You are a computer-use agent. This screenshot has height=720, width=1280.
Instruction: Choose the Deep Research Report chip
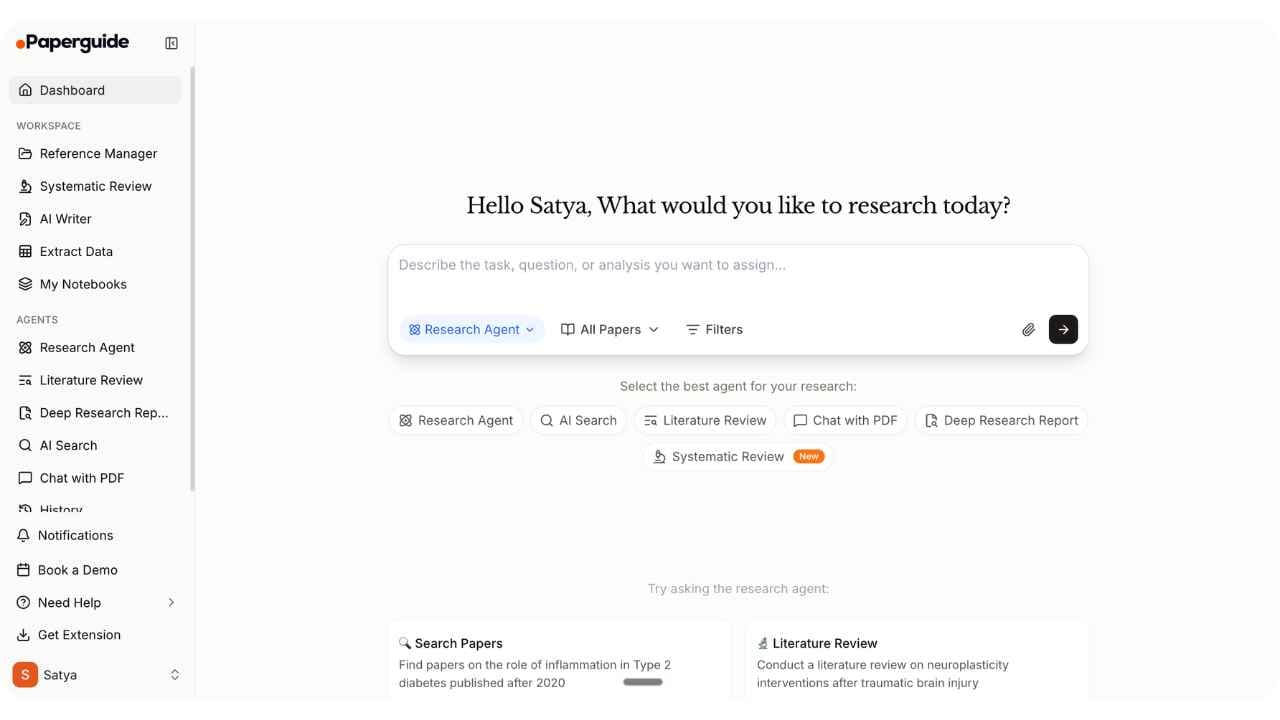(x=1001, y=420)
